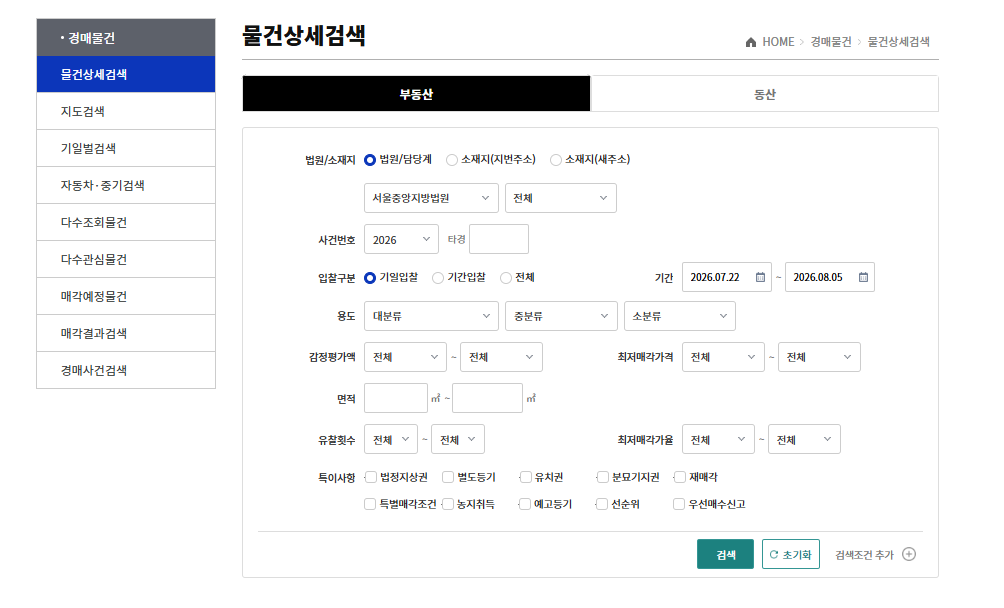Check the 특별매각조건 checkbox
This screenshot has width=1004, height=608.
370,504
